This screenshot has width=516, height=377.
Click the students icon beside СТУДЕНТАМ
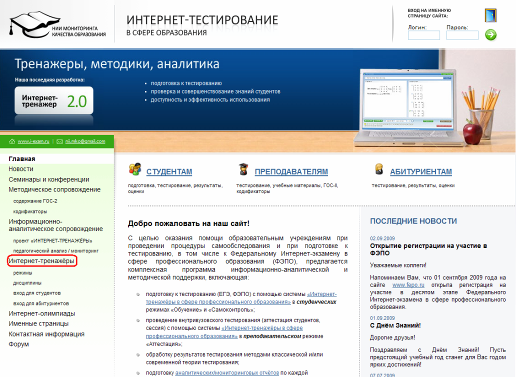135,169
